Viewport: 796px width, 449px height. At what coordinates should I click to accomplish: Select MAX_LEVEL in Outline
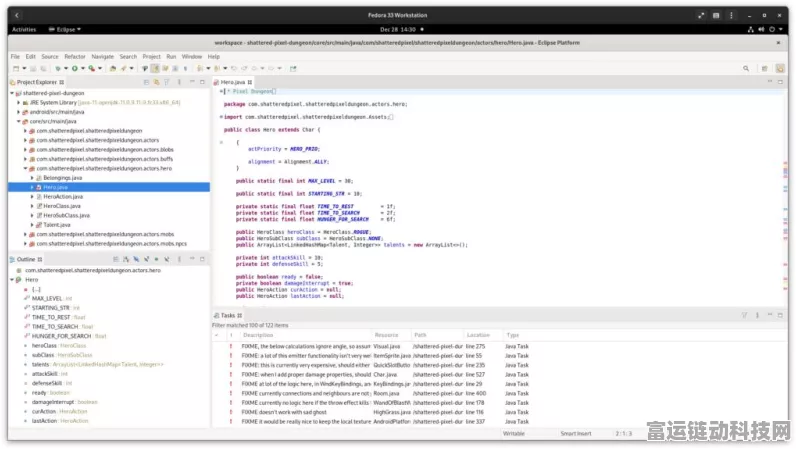(x=47, y=299)
